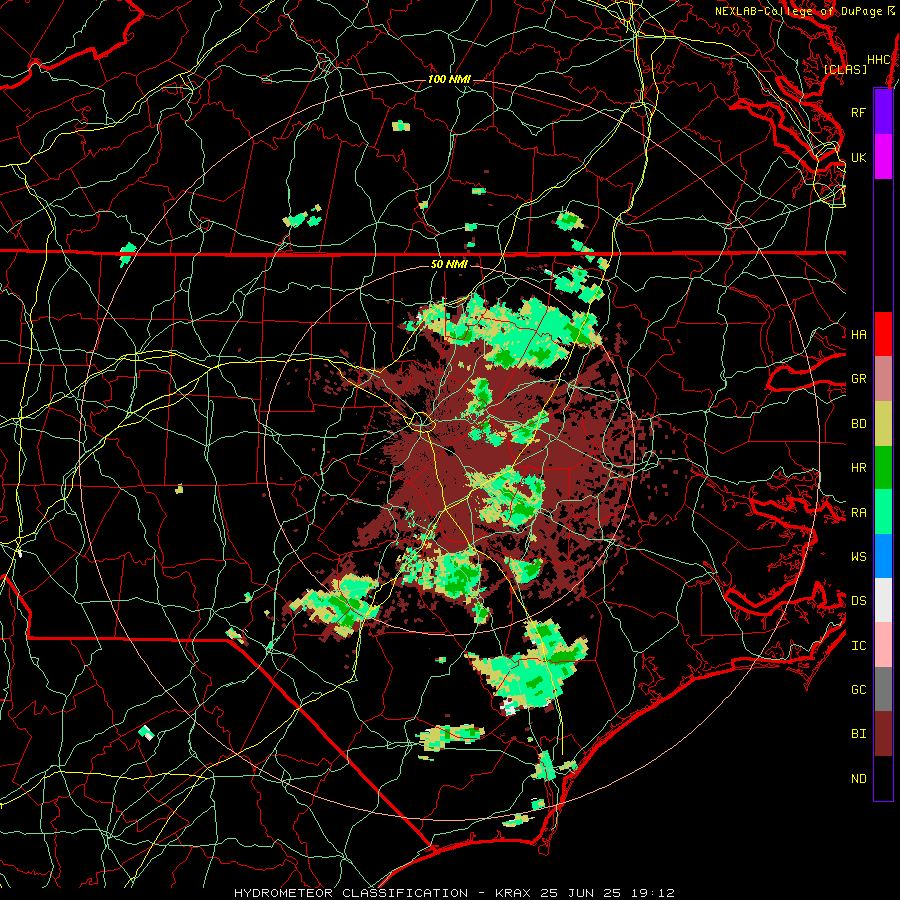The image size is (900, 900).
Task: Click the "BI" legend label
Action: 858,734
